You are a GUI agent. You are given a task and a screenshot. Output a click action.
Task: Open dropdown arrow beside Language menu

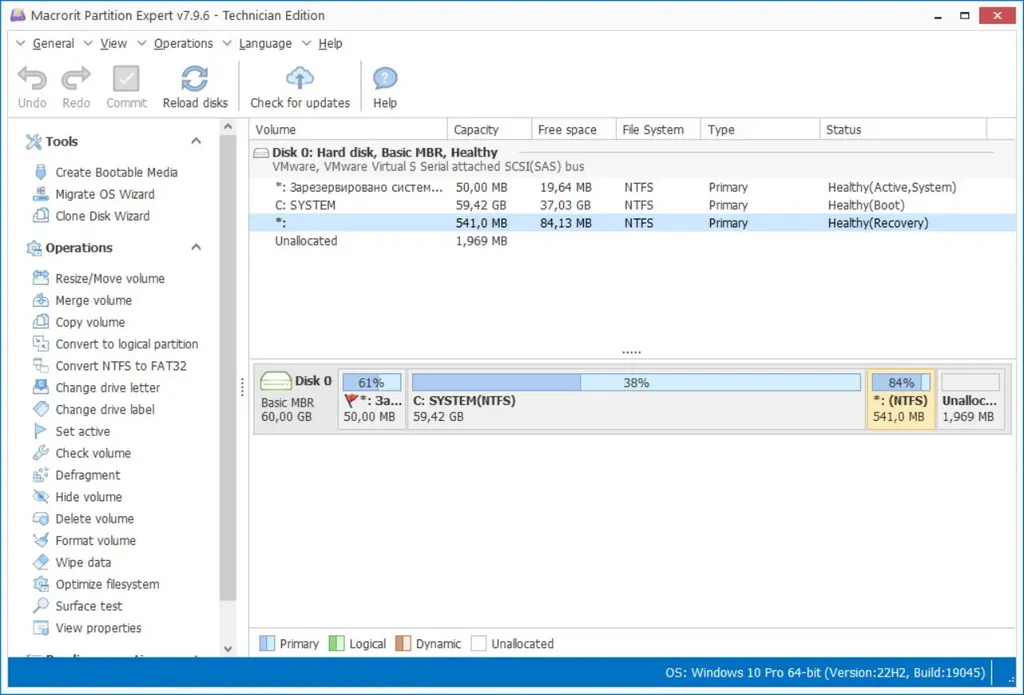[227, 44]
